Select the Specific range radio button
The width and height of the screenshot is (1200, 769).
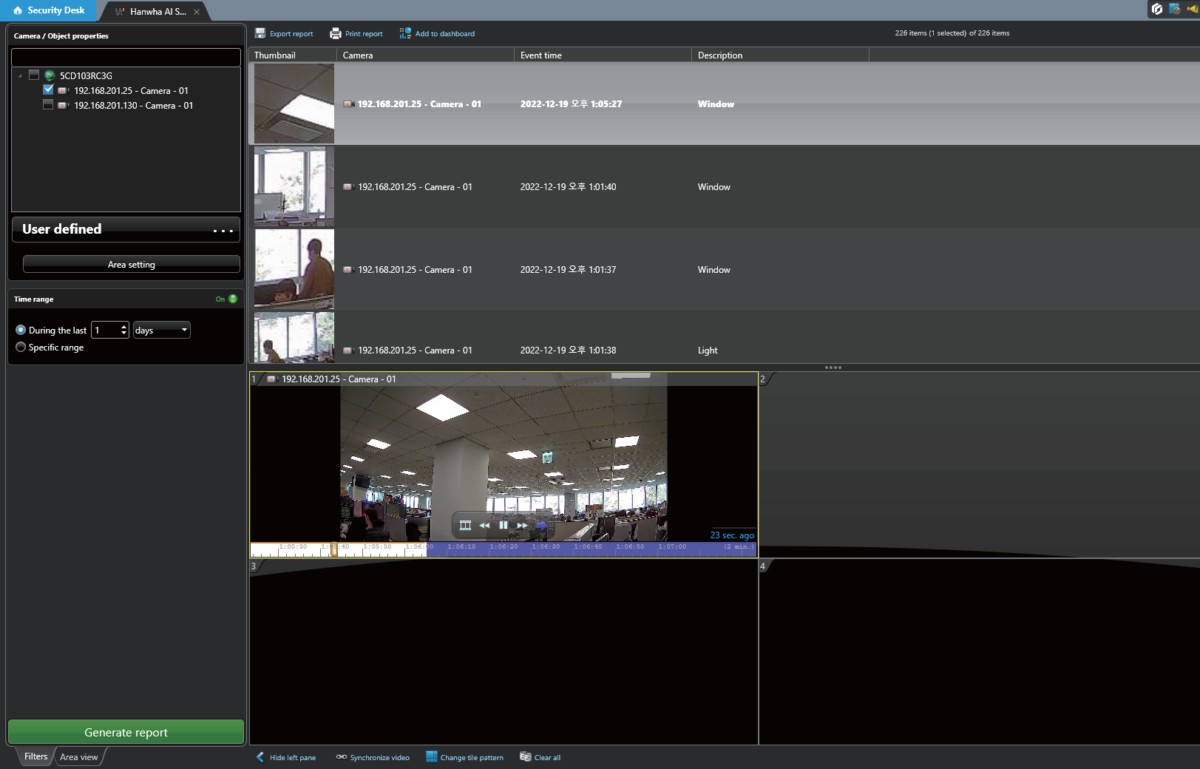tap(21, 347)
